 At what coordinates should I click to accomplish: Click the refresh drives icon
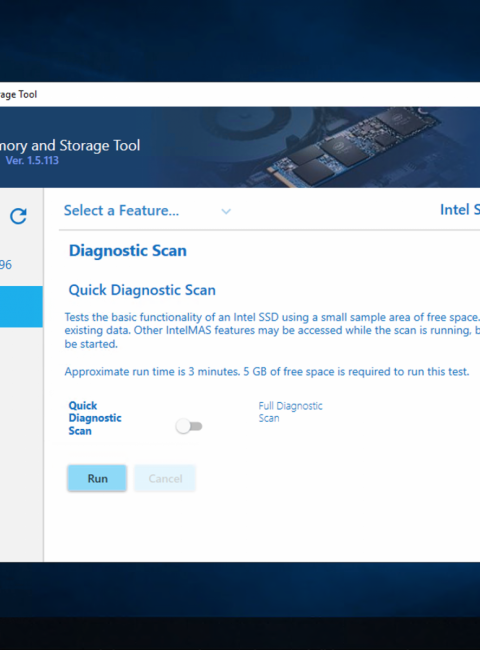(18, 216)
